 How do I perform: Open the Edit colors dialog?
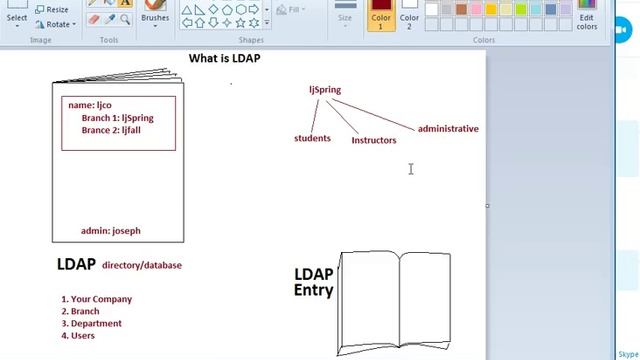[x=587, y=15]
